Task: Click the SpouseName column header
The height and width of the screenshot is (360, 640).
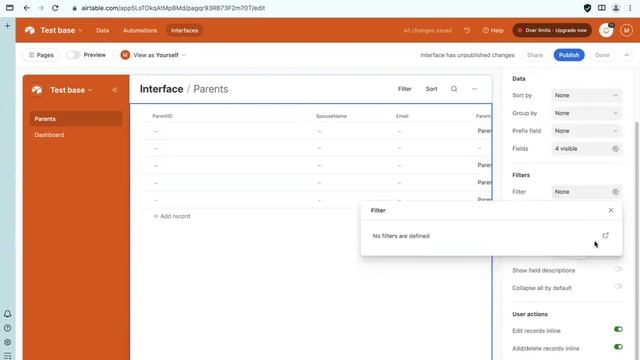Action: pos(331,116)
